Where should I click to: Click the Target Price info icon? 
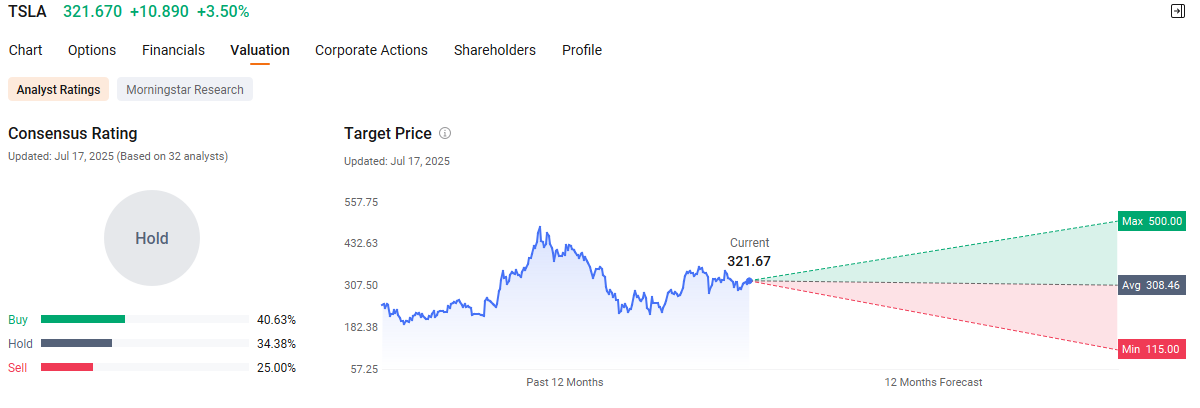tap(445, 133)
